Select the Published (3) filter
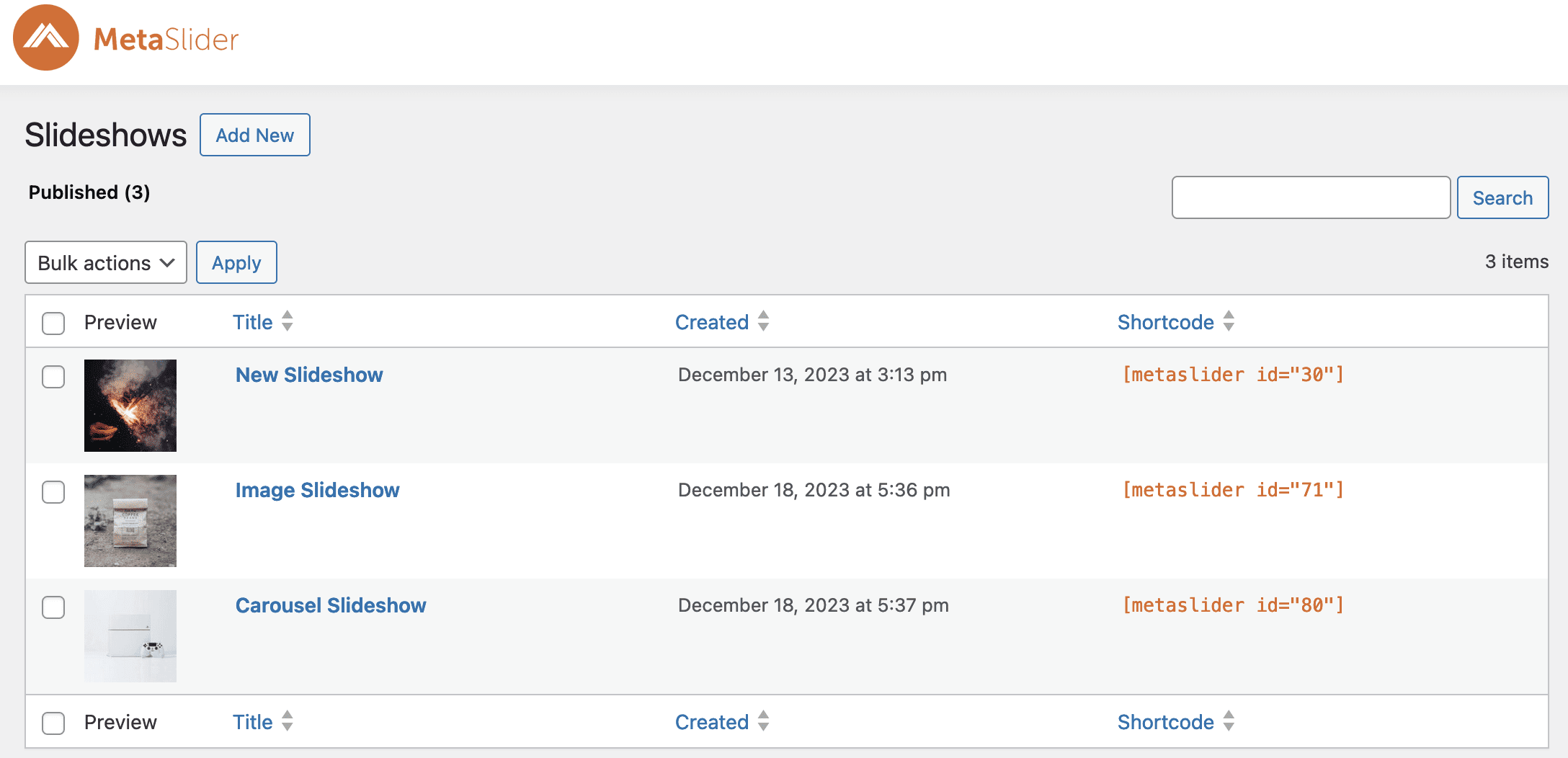This screenshot has height=758, width=1568. (89, 192)
